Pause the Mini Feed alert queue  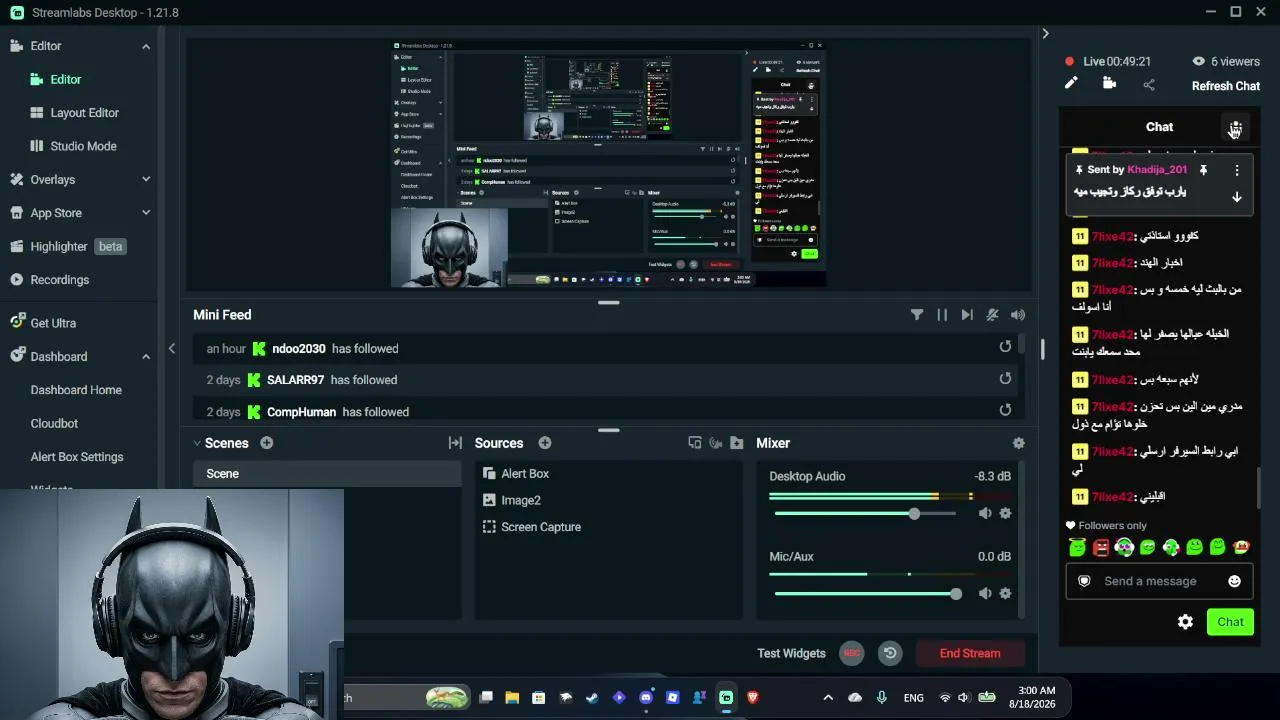tap(942, 315)
